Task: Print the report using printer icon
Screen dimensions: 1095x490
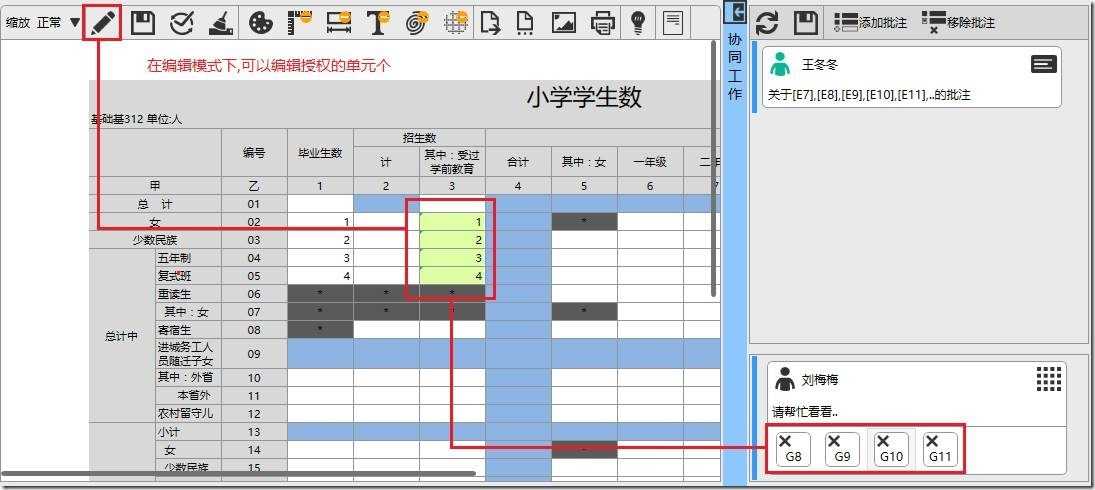Action: (603, 22)
